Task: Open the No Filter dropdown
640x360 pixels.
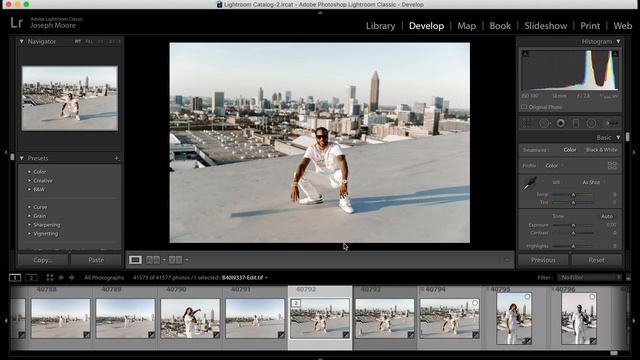Action: pos(590,278)
